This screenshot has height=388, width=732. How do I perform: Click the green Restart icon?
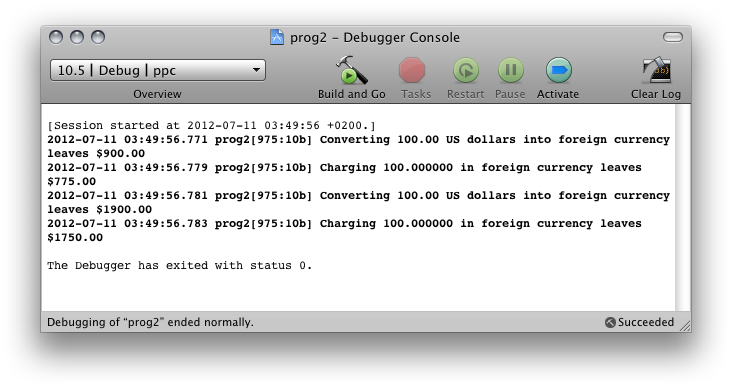465,70
